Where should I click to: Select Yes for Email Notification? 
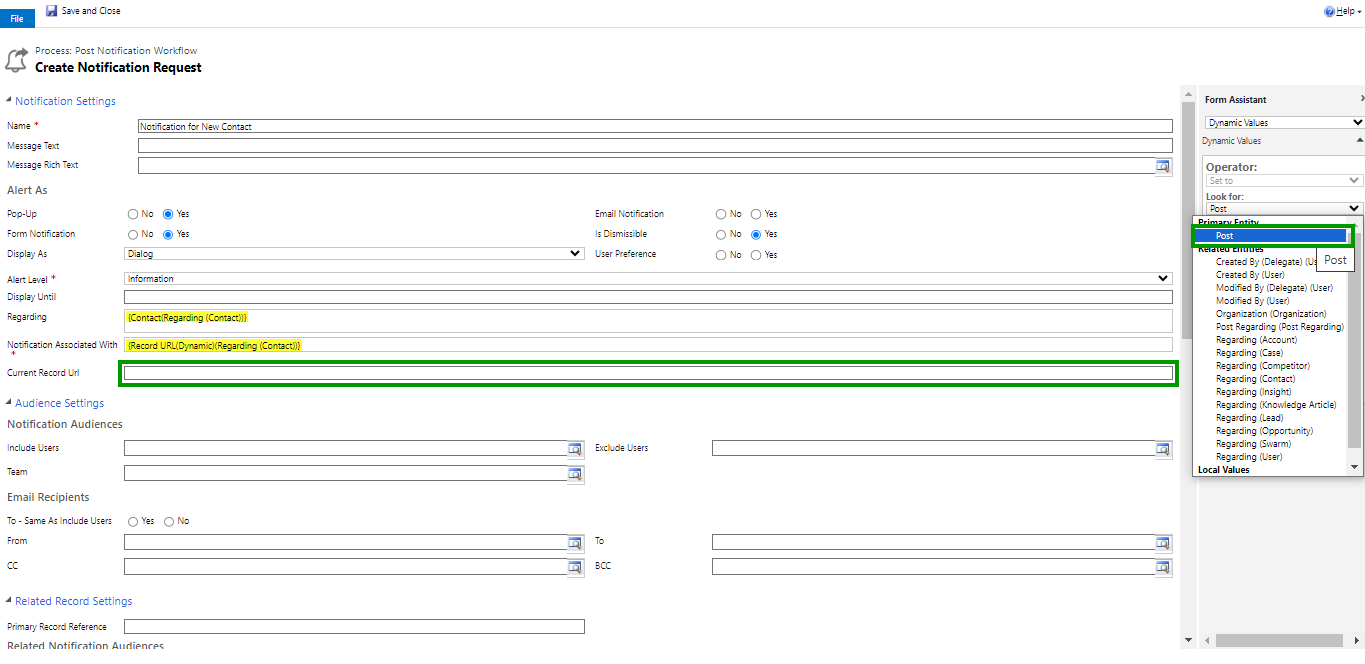click(756, 214)
